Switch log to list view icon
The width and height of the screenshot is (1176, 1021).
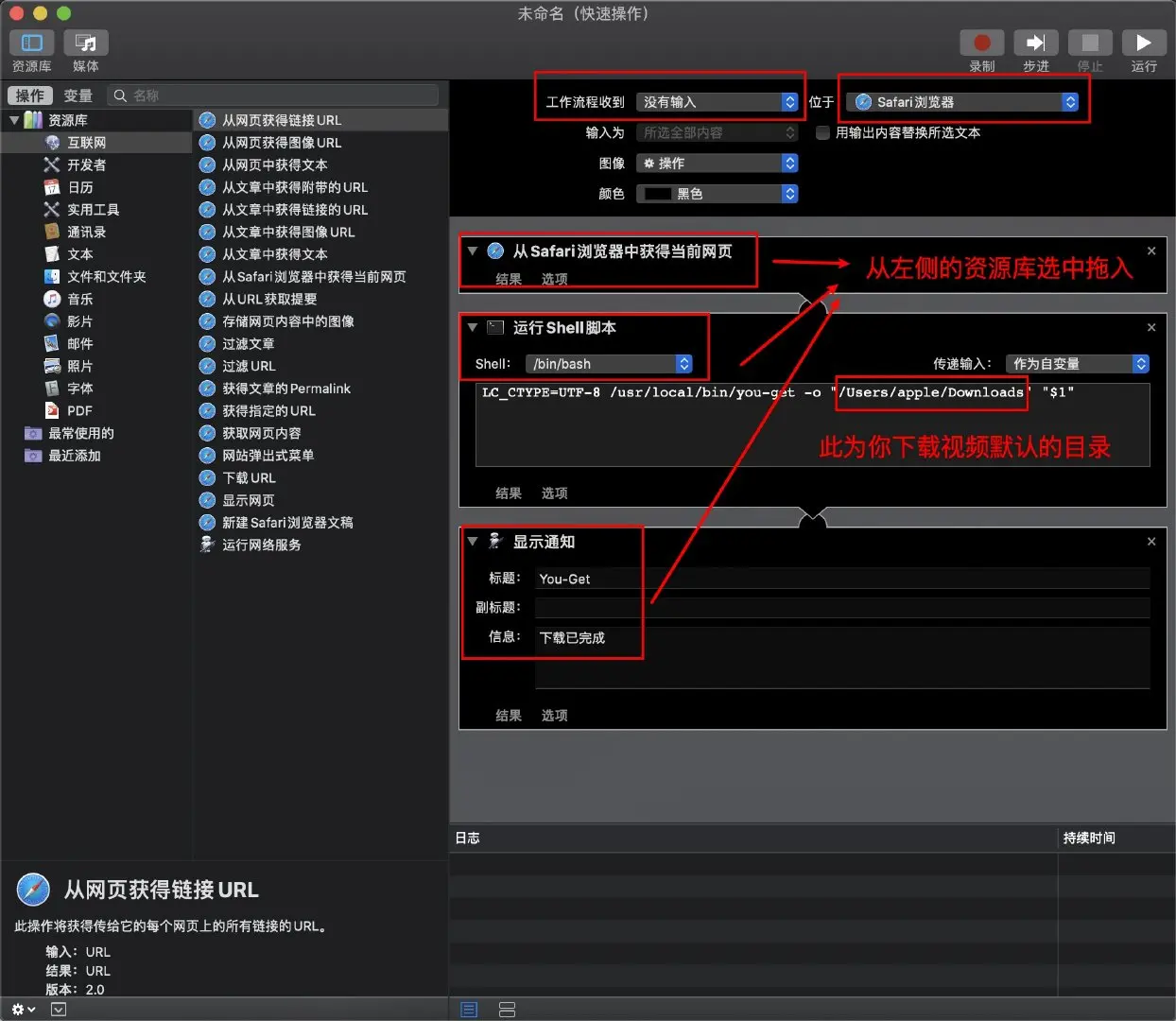[469, 1010]
